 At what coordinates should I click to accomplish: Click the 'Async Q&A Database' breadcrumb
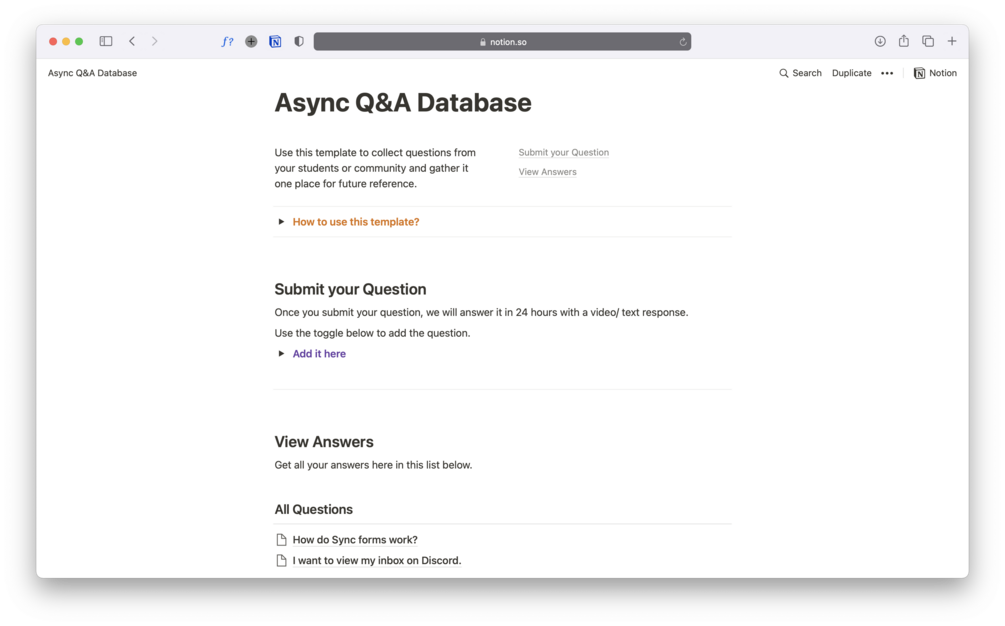pyautogui.click(x=92, y=72)
